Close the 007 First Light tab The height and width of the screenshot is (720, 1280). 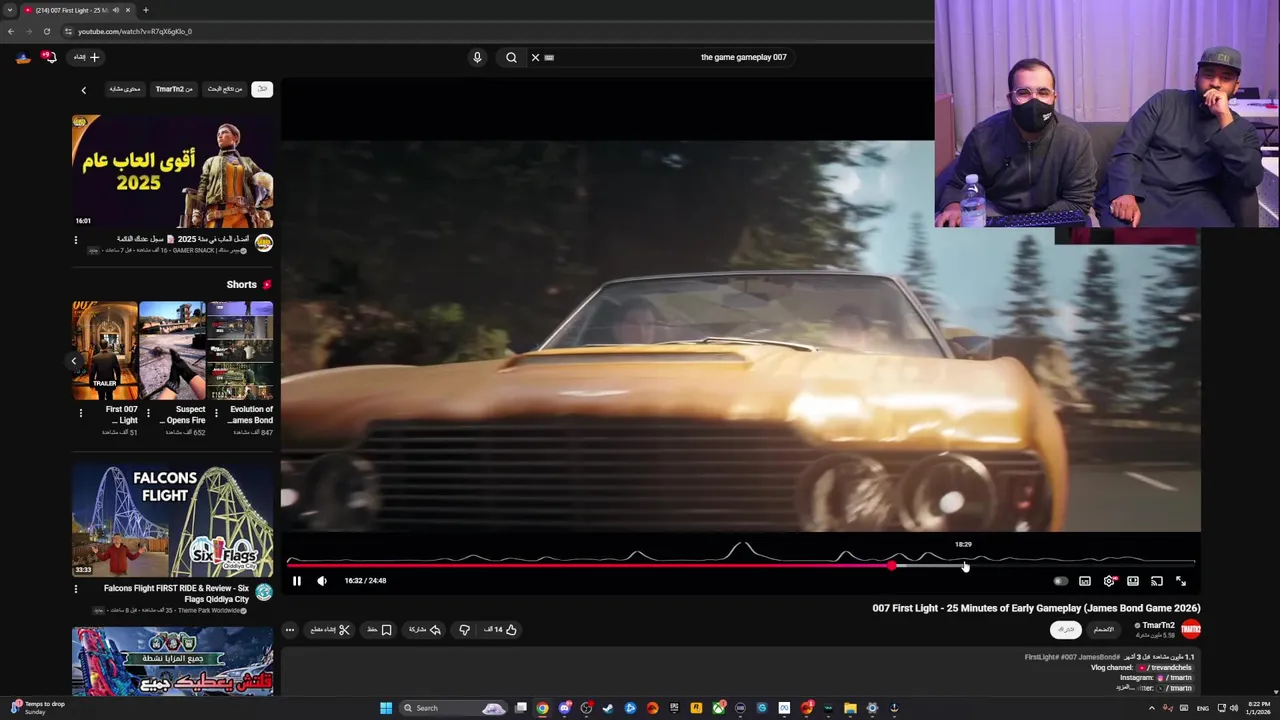(x=128, y=10)
